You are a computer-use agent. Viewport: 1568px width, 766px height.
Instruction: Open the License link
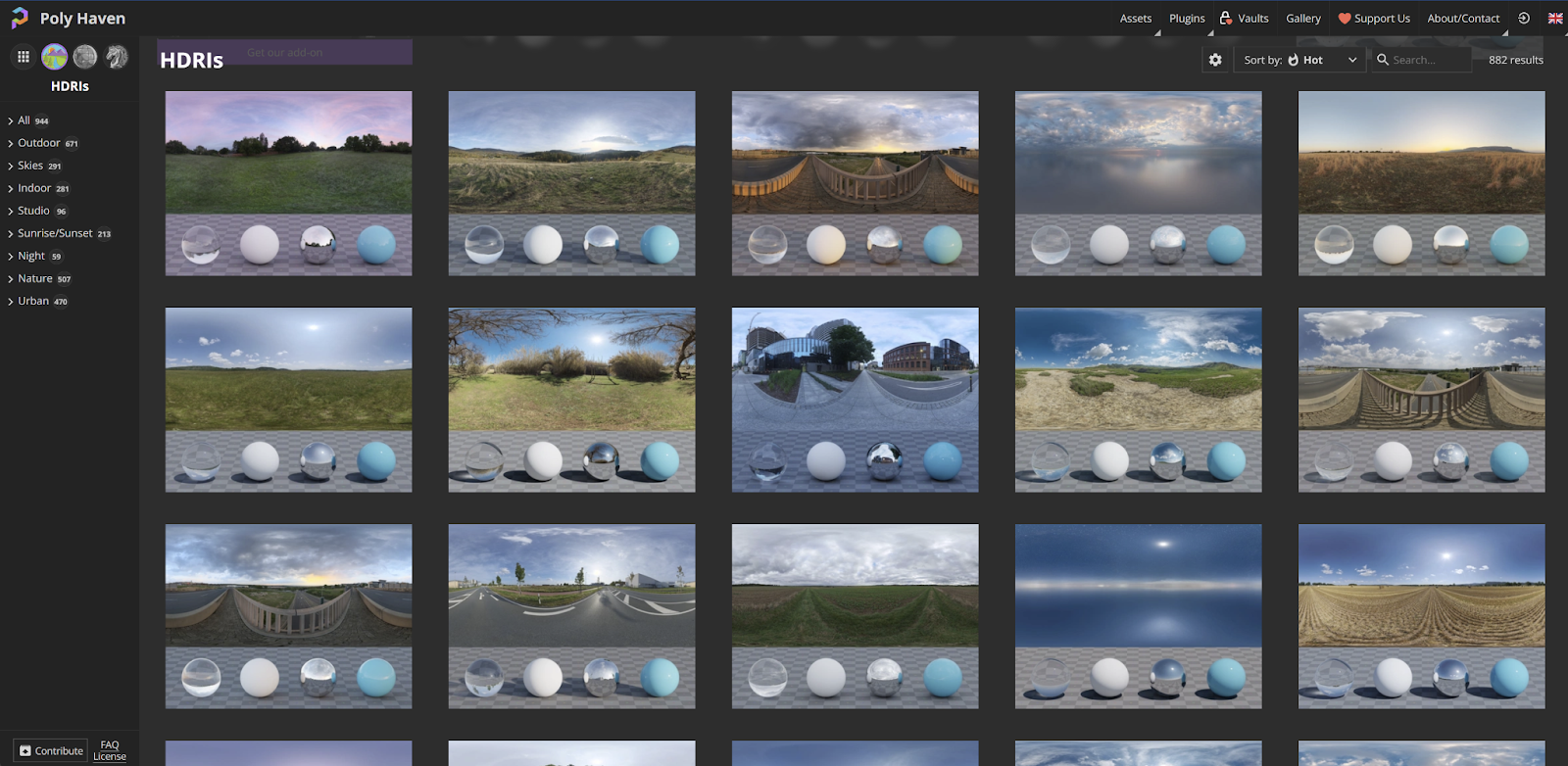(110, 757)
